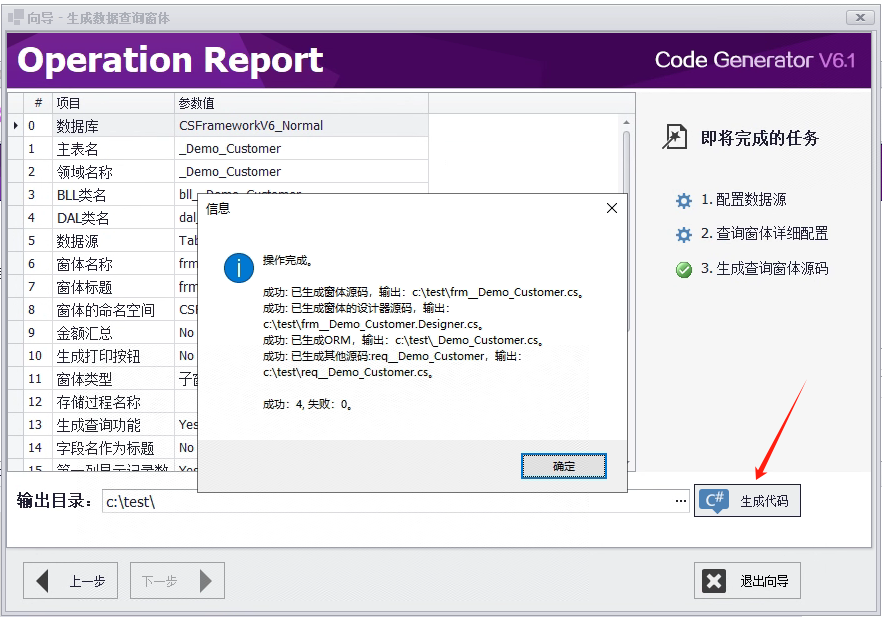This screenshot has height=617, width=882.
Task: Select the 数据库 row cell
Action: 113,125
